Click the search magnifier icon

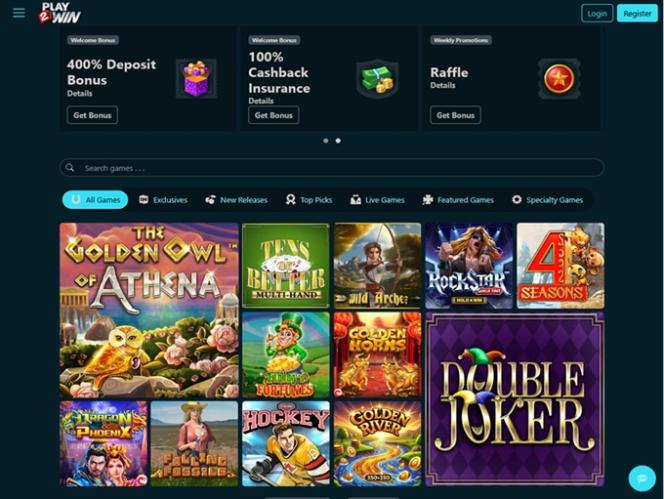pos(69,168)
